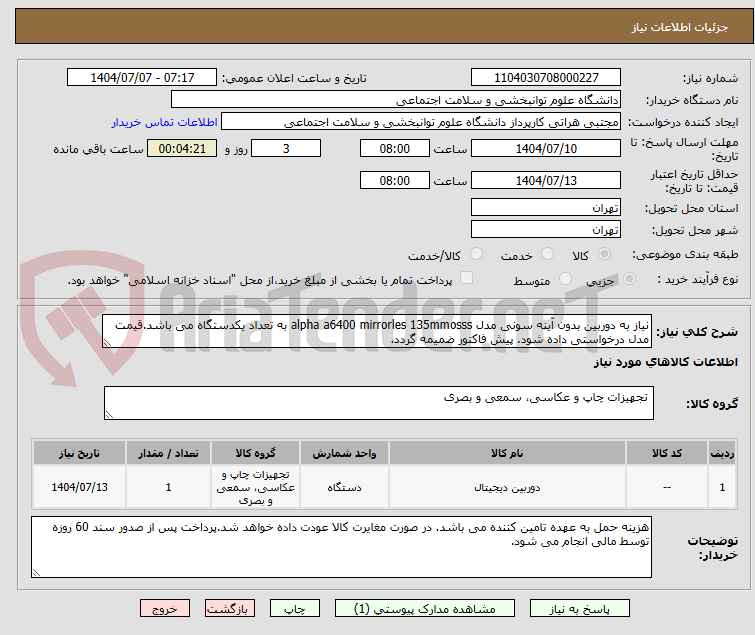Image resolution: width=755 pixels, height=635 pixels.
Task: Click the resize grip of description textarea
Action: (107, 343)
